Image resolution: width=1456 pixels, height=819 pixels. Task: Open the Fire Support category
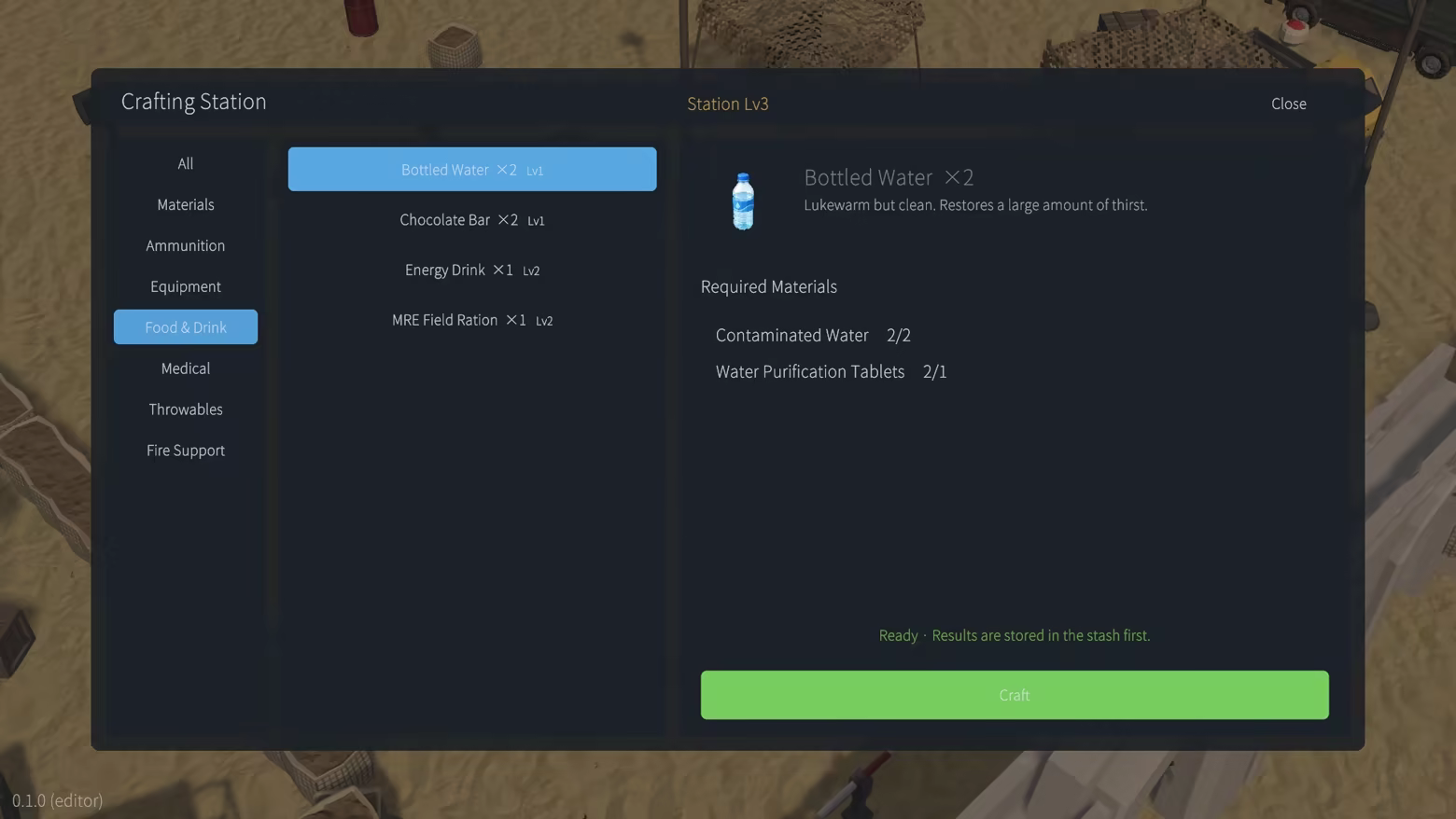point(186,451)
